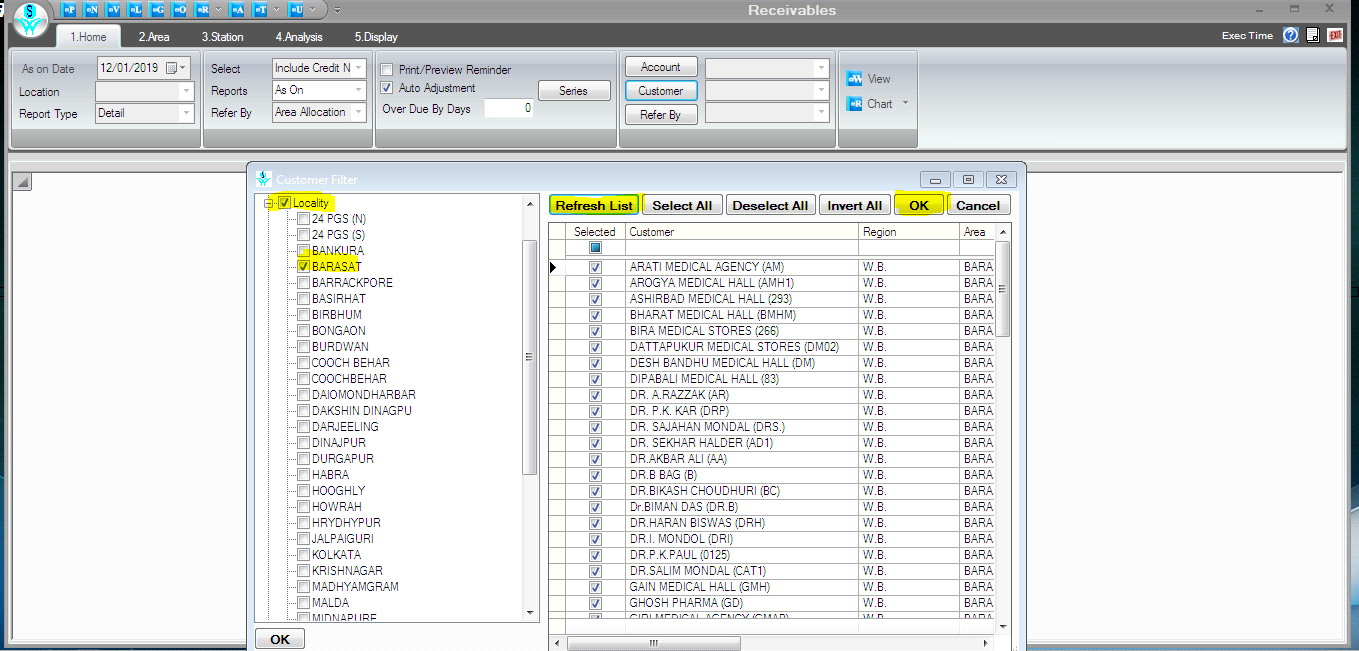The image size is (1359, 651).
Task: Check the KOLKATA locality checkbox
Action: tap(303, 555)
